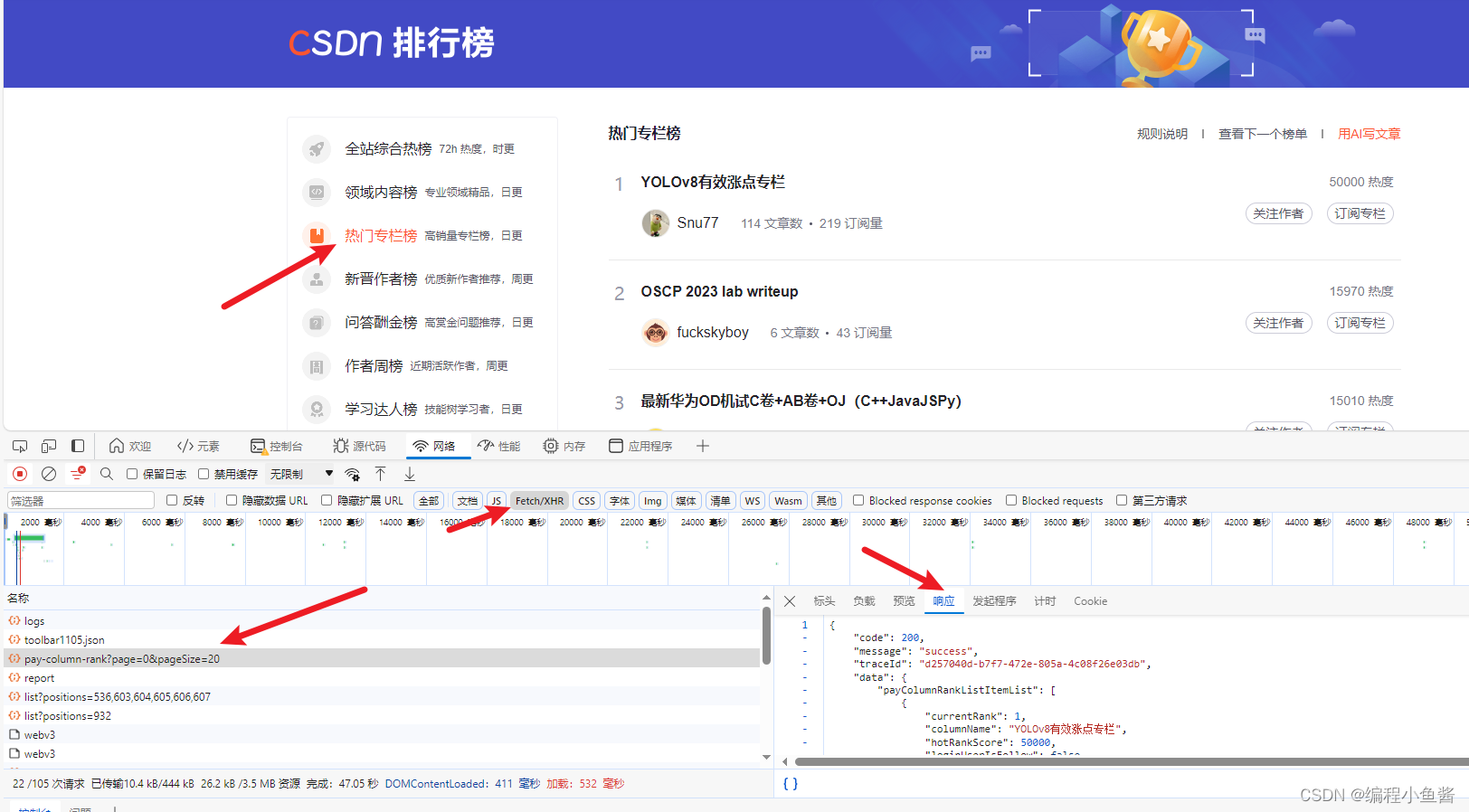1469x812 pixels.
Task: Open 用AI写文章 link
Action: pos(1369,134)
